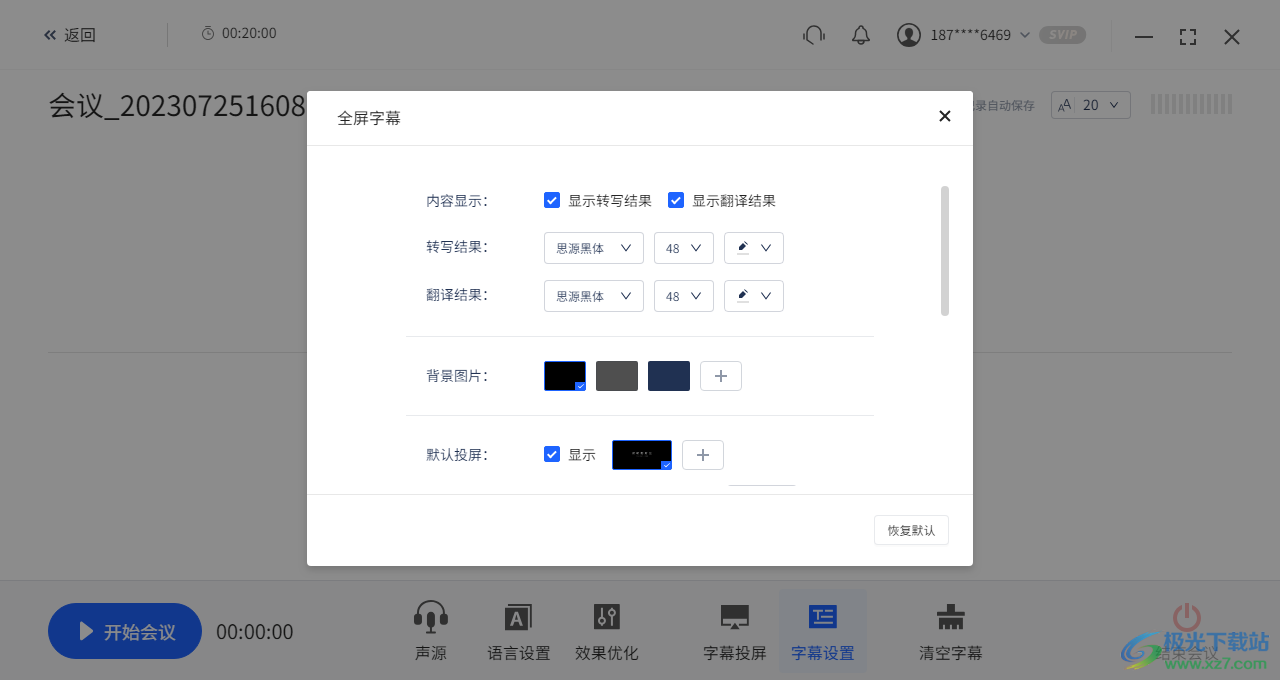The width and height of the screenshot is (1280, 680).
Task: Disable 显示翻译结果 translation display
Action: pyautogui.click(x=676, y=200)
